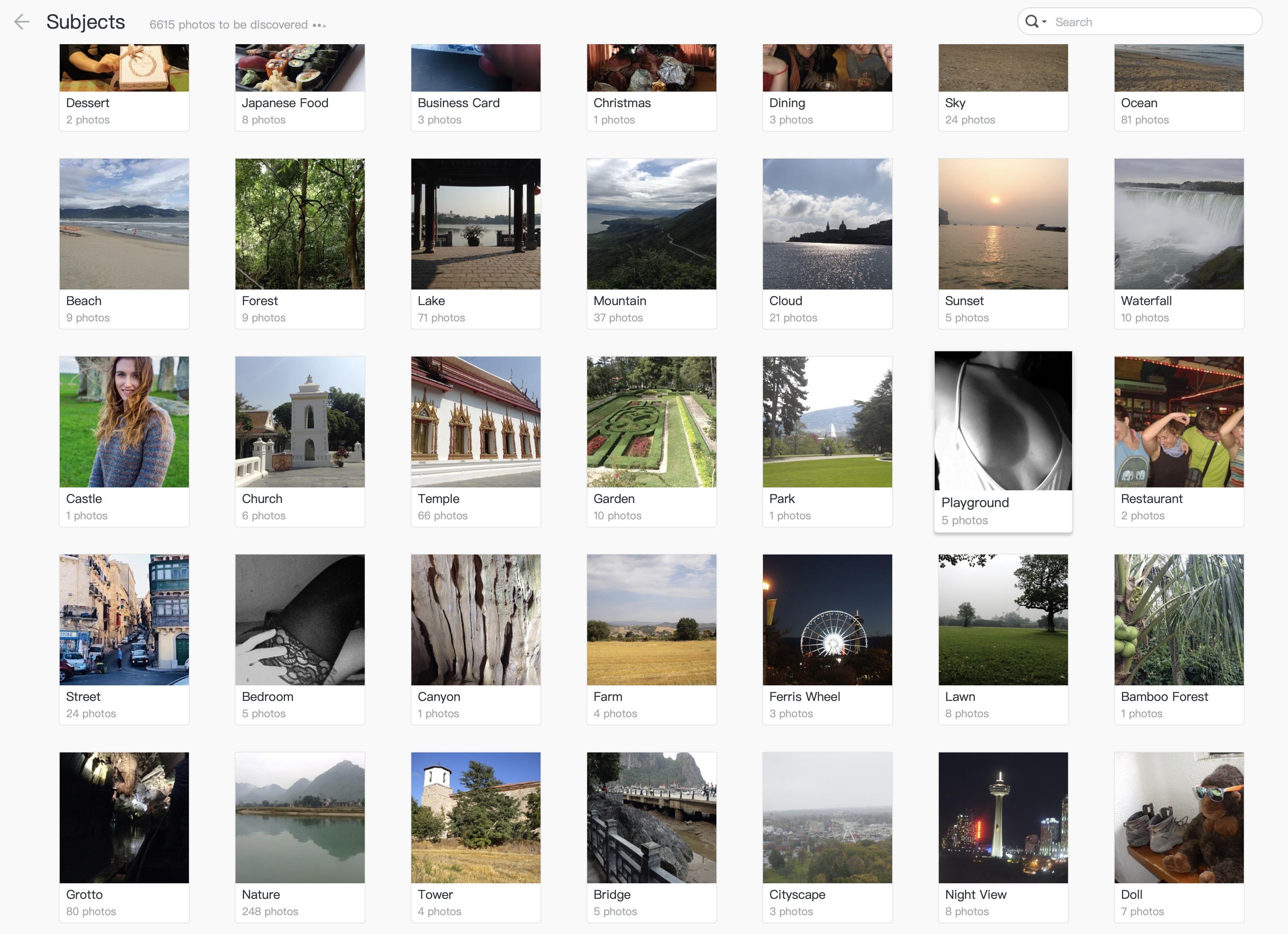Open the Cityscape subject thumbnail
The height and width of the screenshot is (934, 1288).
pyautogui.click(x=827, y=817)
